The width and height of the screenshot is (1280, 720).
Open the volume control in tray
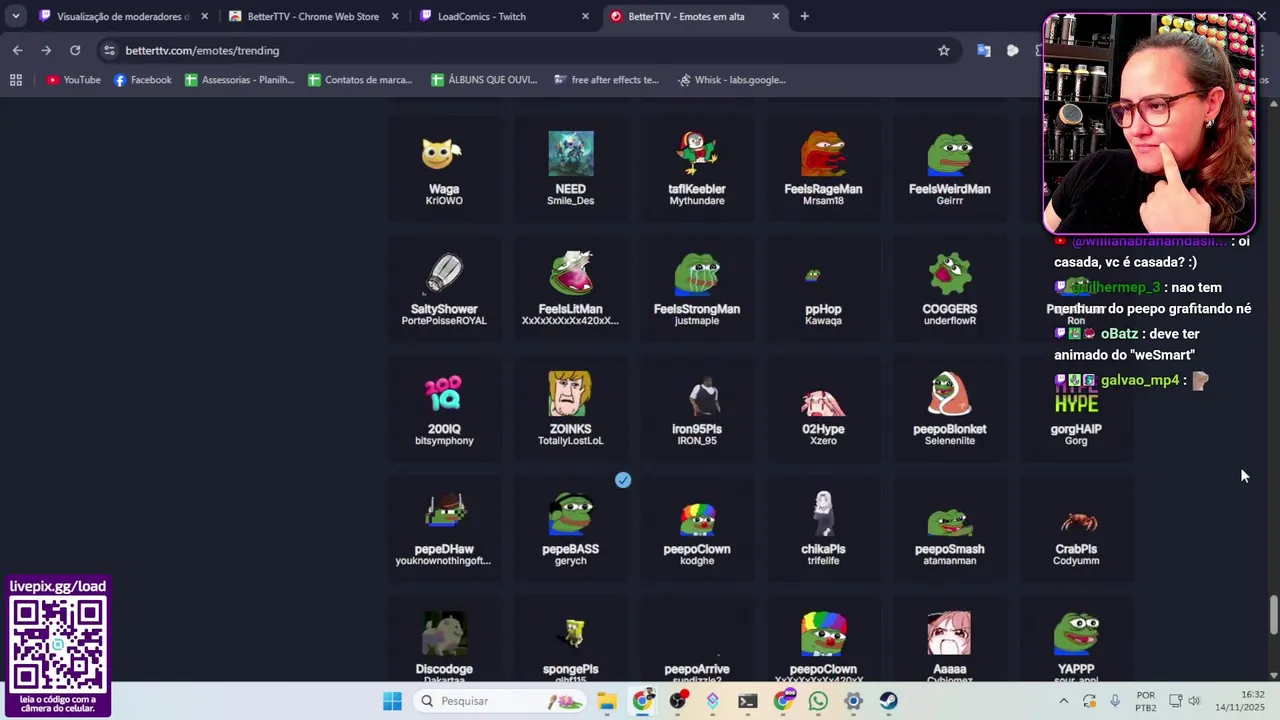(1194, 701)
